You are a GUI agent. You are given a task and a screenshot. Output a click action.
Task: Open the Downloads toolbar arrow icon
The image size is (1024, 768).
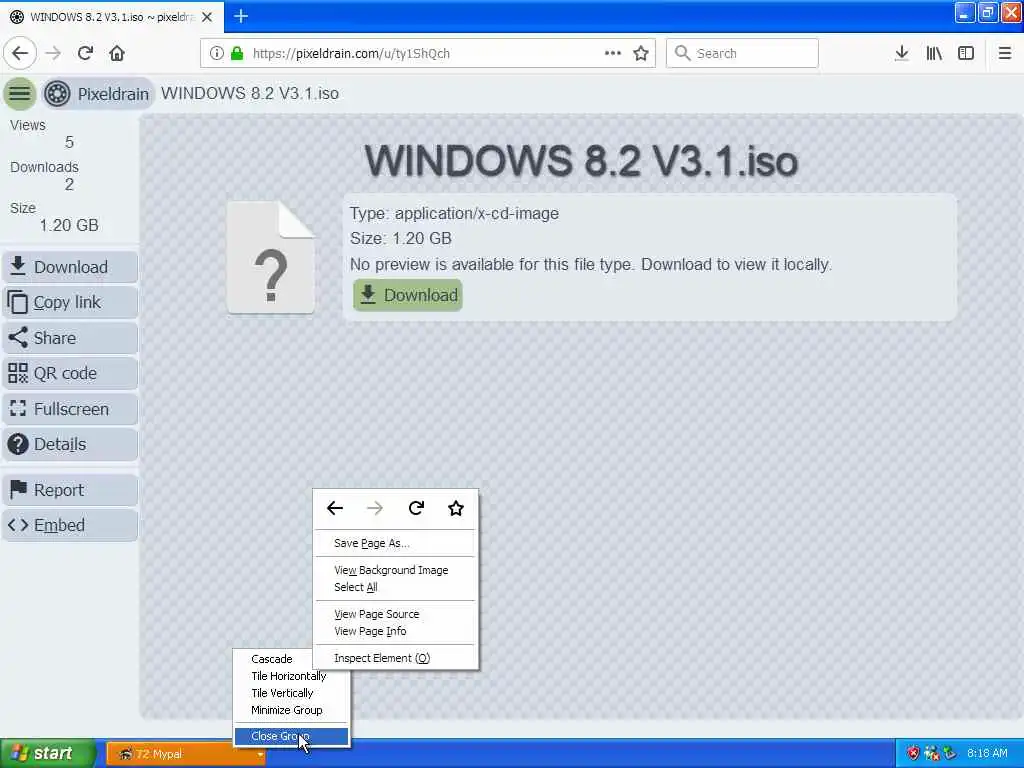pyautogui.click(x=901, y=54)
